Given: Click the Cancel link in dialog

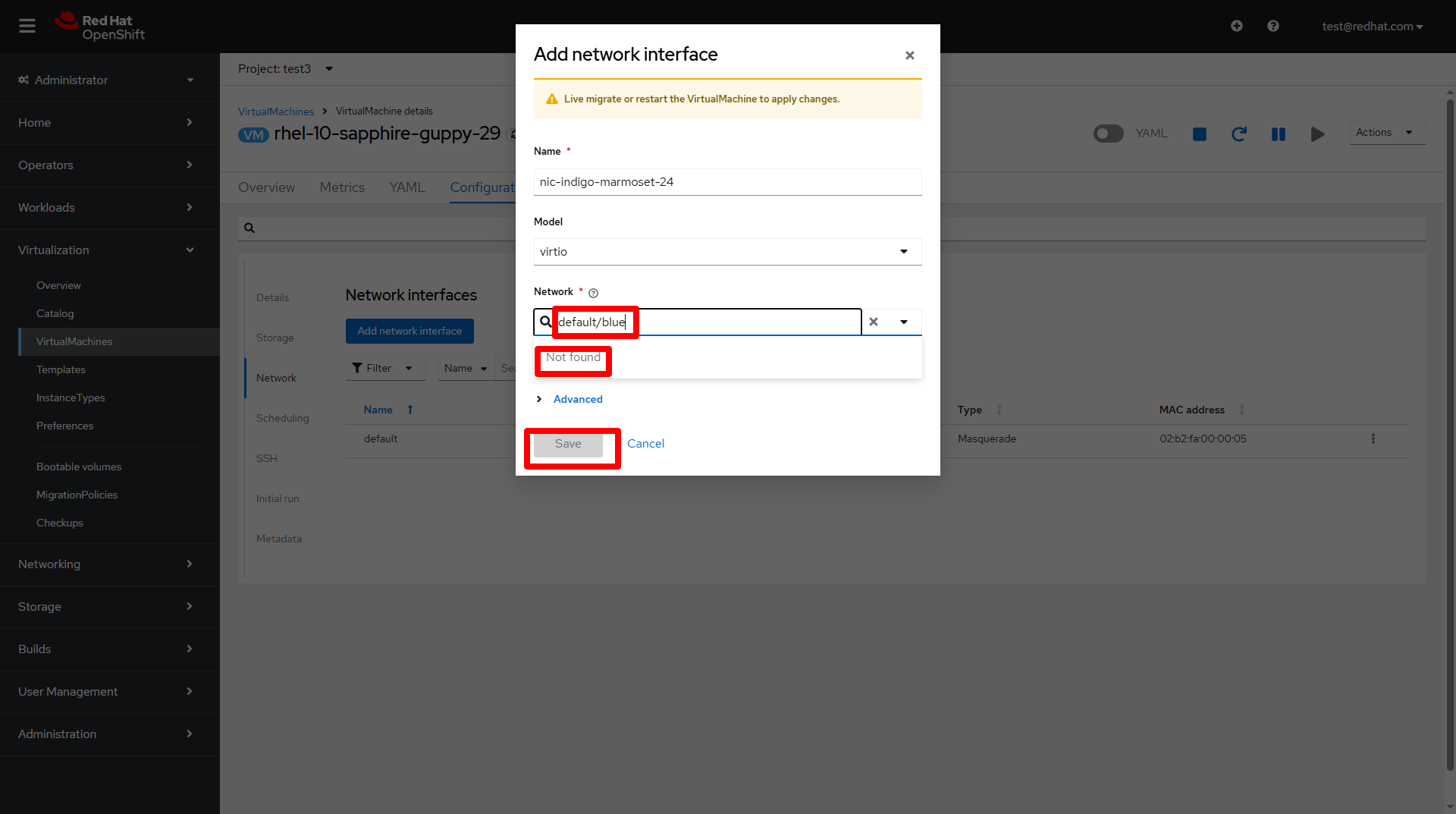Looking at the screenshot, I should (x=645, y=444).
